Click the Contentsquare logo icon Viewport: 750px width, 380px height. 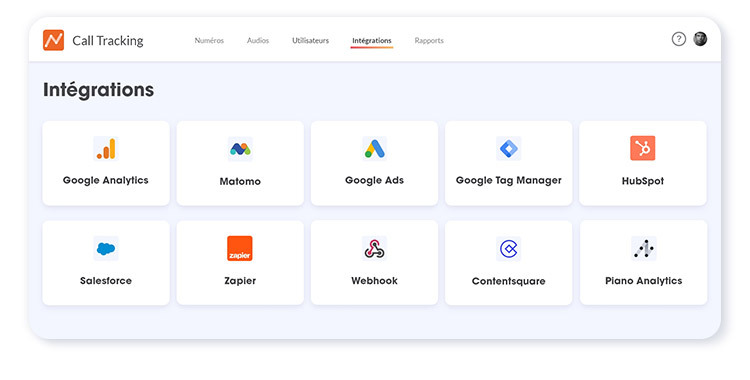pyautogui.click(x=508, y=249)
